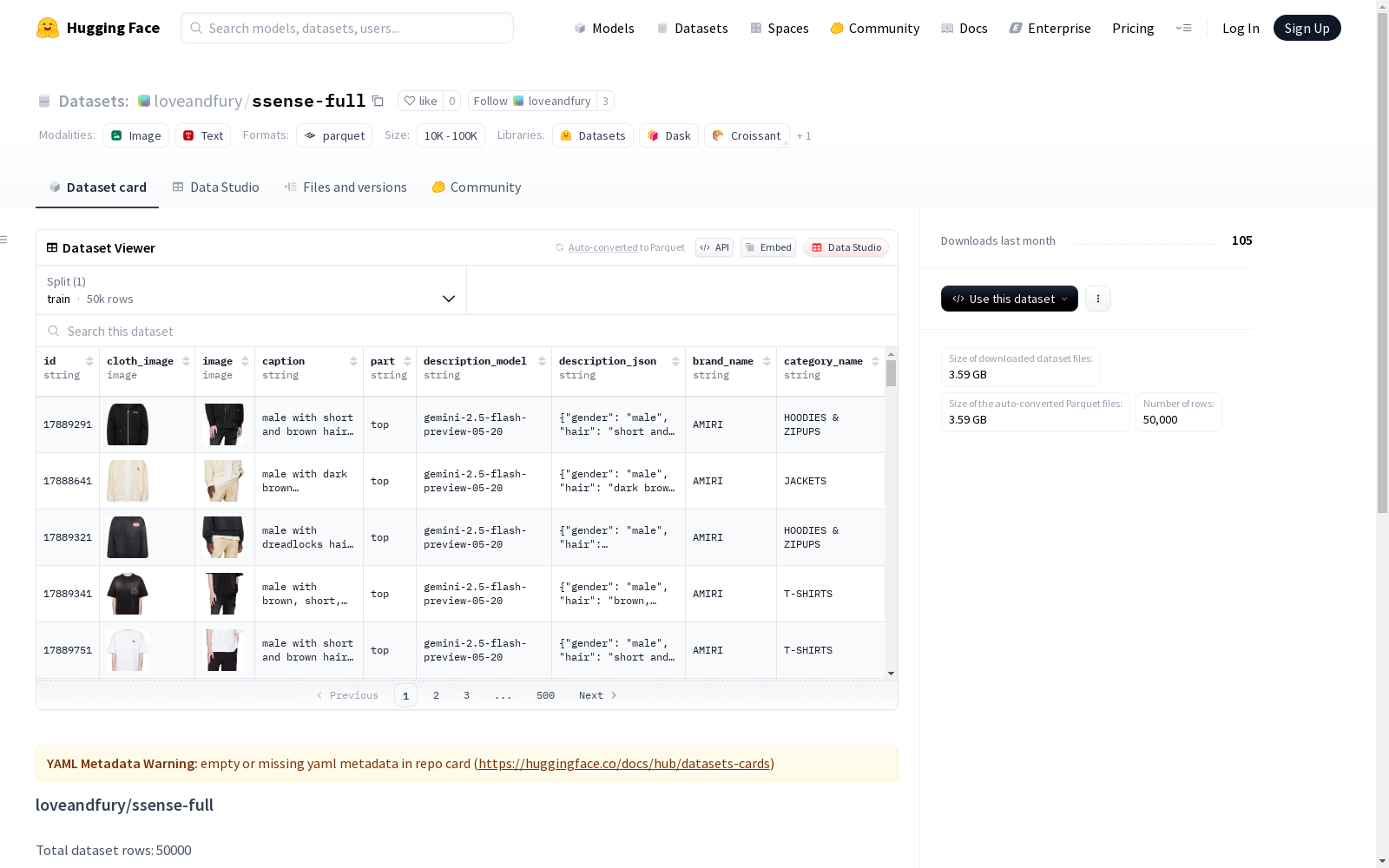Switch to the dataset Community tab

(477, 187)
